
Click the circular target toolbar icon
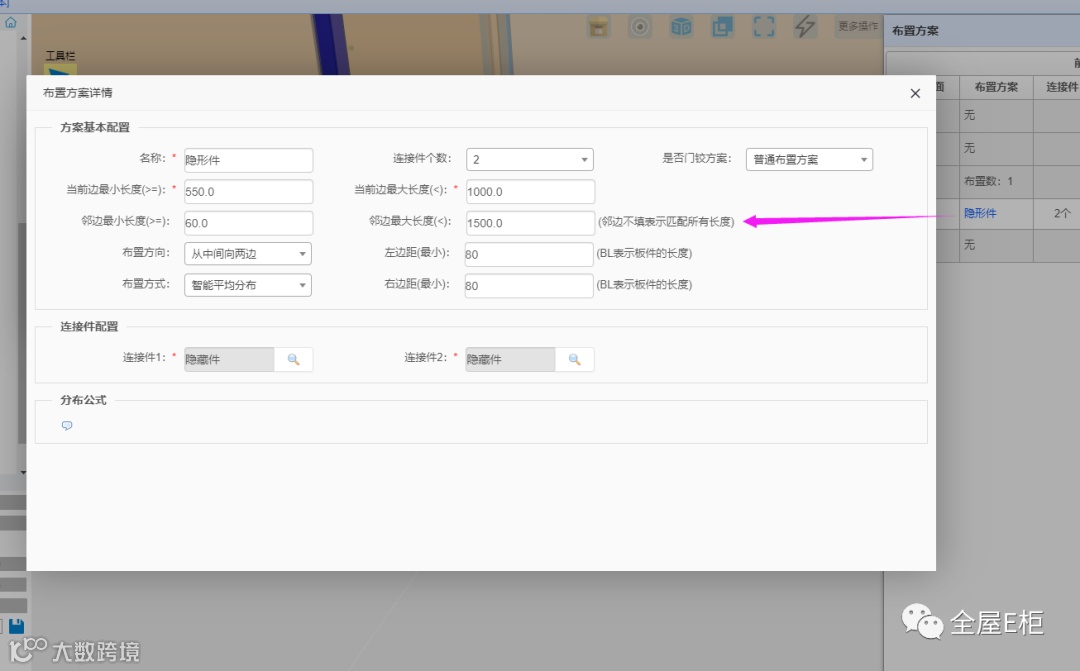(x=640, y=28)
